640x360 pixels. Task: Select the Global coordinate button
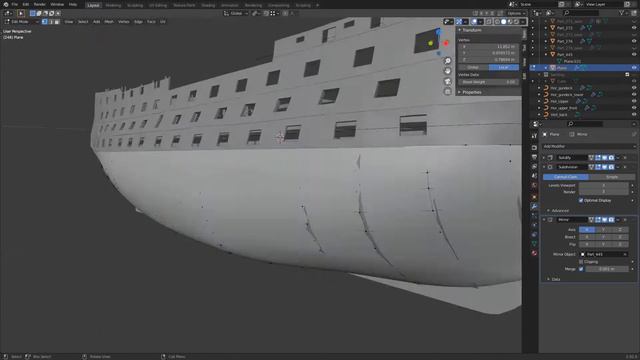pos(473,67)
